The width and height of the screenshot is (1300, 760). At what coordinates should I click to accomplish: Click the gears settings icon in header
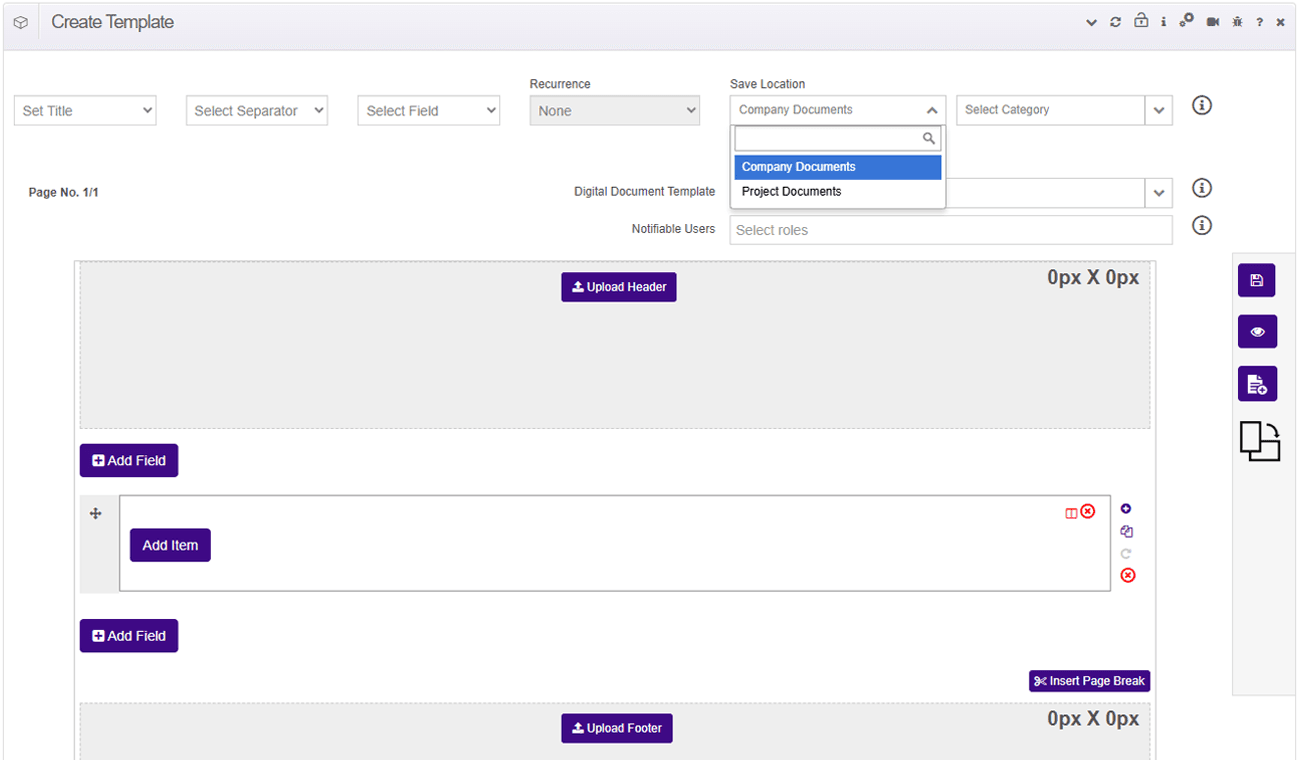pyautogui.click(x=1187, y=21)
